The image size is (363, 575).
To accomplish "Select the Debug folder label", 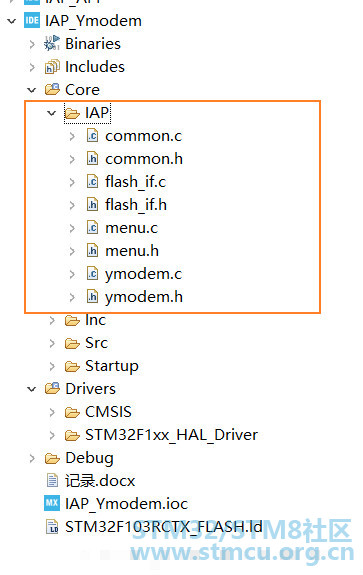I will 89,458.
